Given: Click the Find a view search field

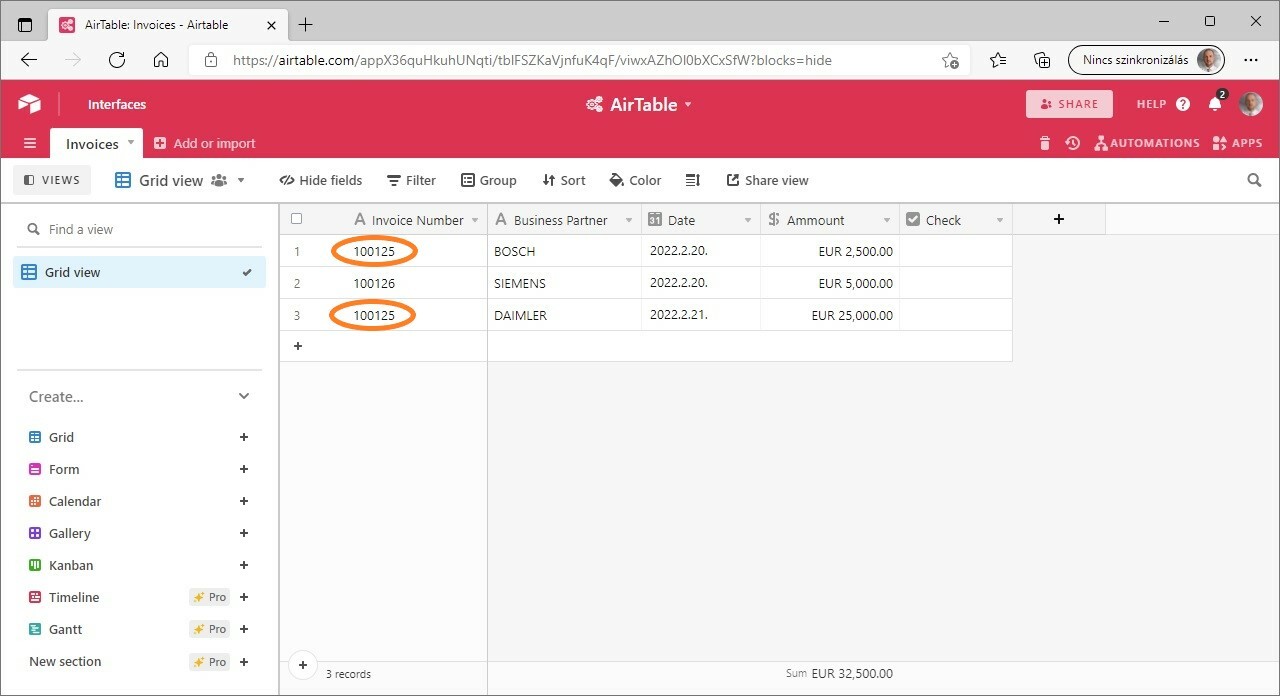Looking at the screenshot, I should 140,229.
